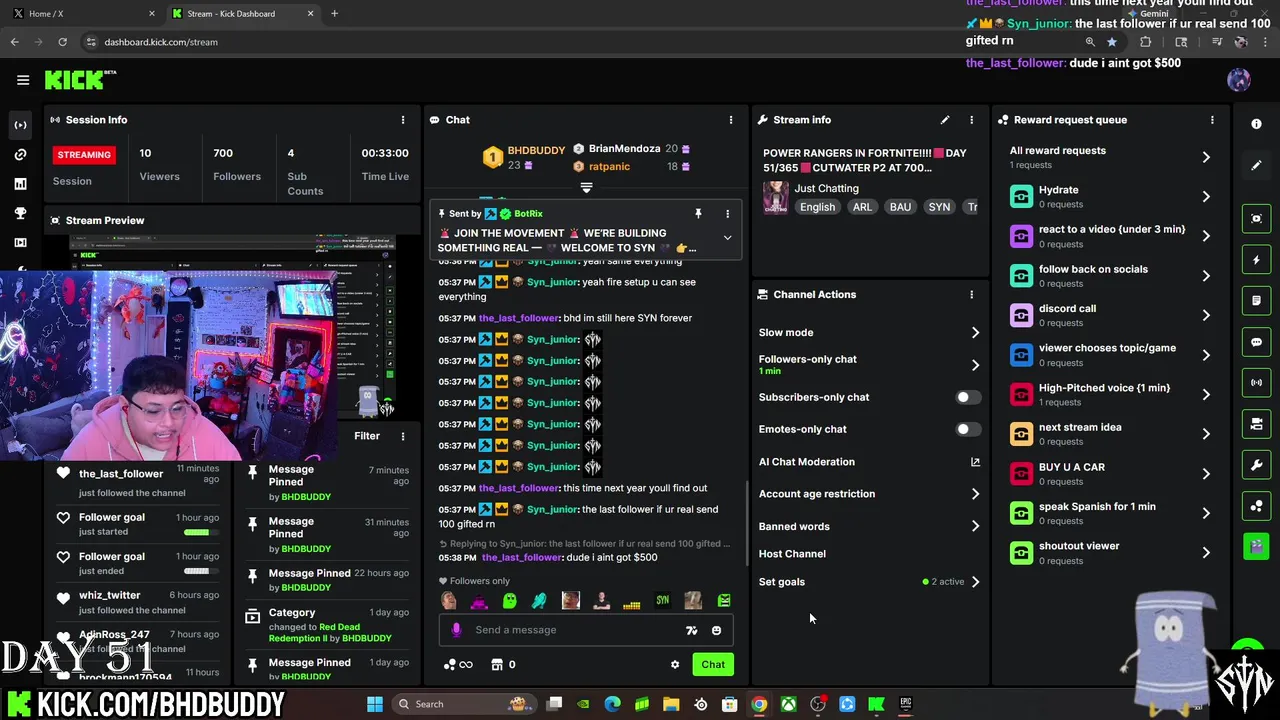Viewport: 1280px width, 720px height.
Task: Select the Kick Dashboard browser tab
Action: [242, 14]
